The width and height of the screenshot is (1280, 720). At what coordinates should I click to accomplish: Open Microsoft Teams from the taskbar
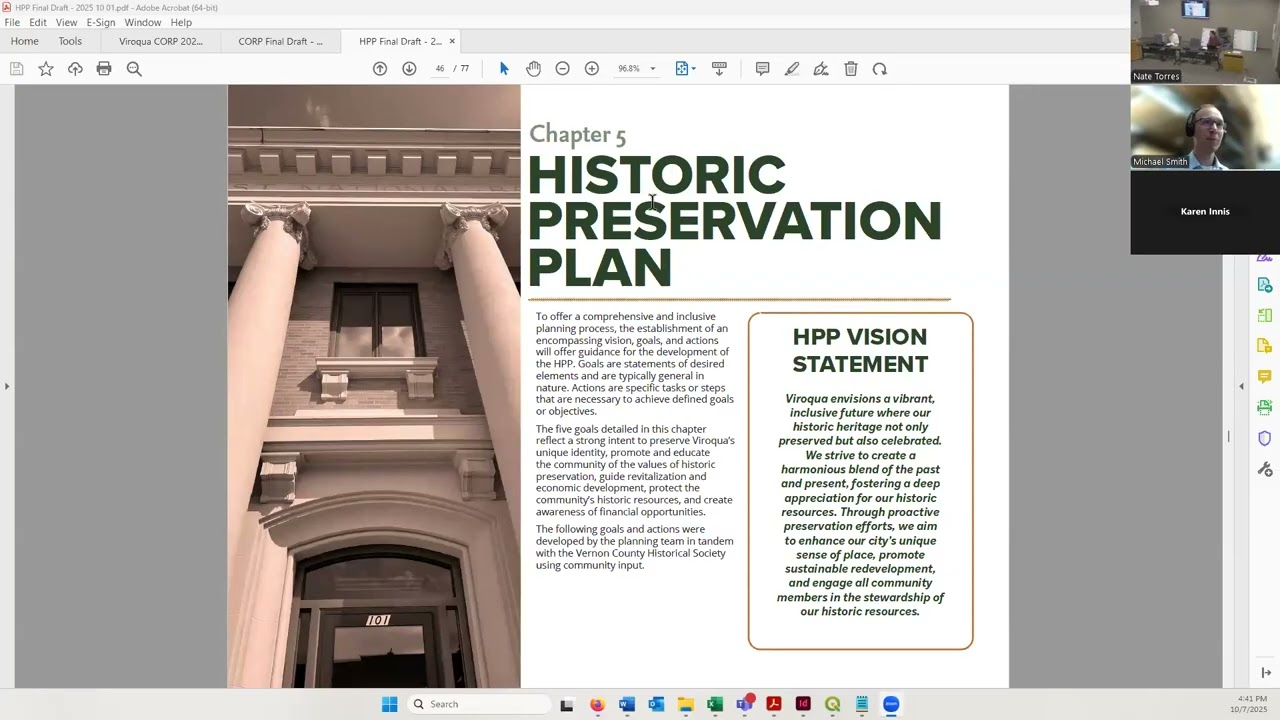[744, 704]
